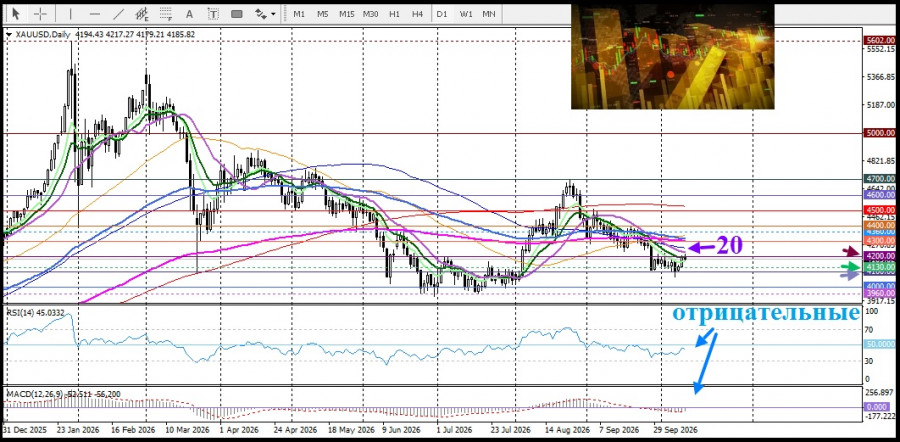Select the Fibonacci retracement tool

point(166,14)
